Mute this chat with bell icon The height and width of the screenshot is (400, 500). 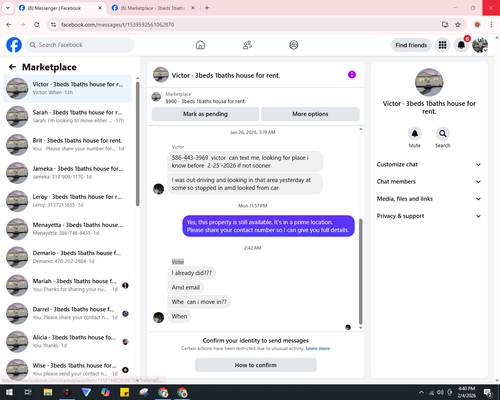click(414, 134)
